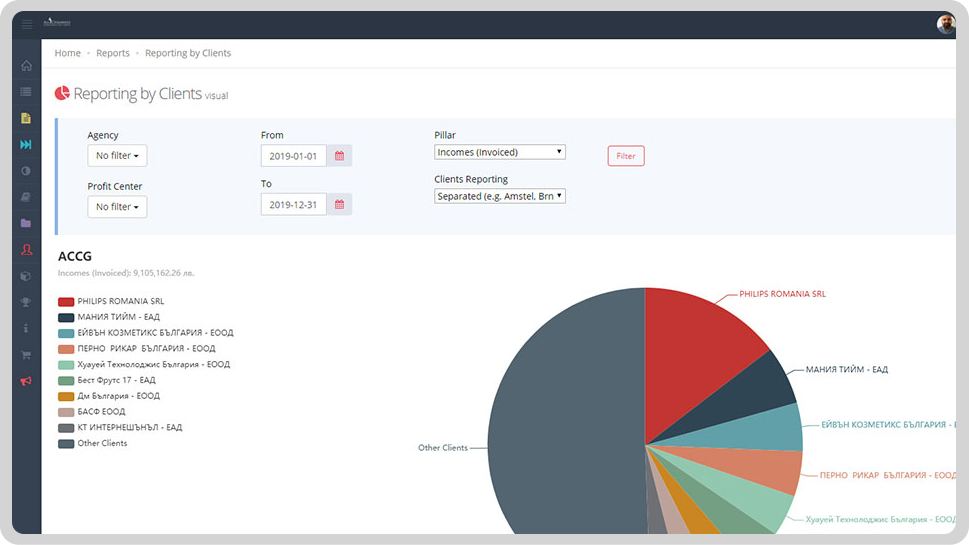
Task: Open the list icon in the sidebar
Action: pos(26,91)
